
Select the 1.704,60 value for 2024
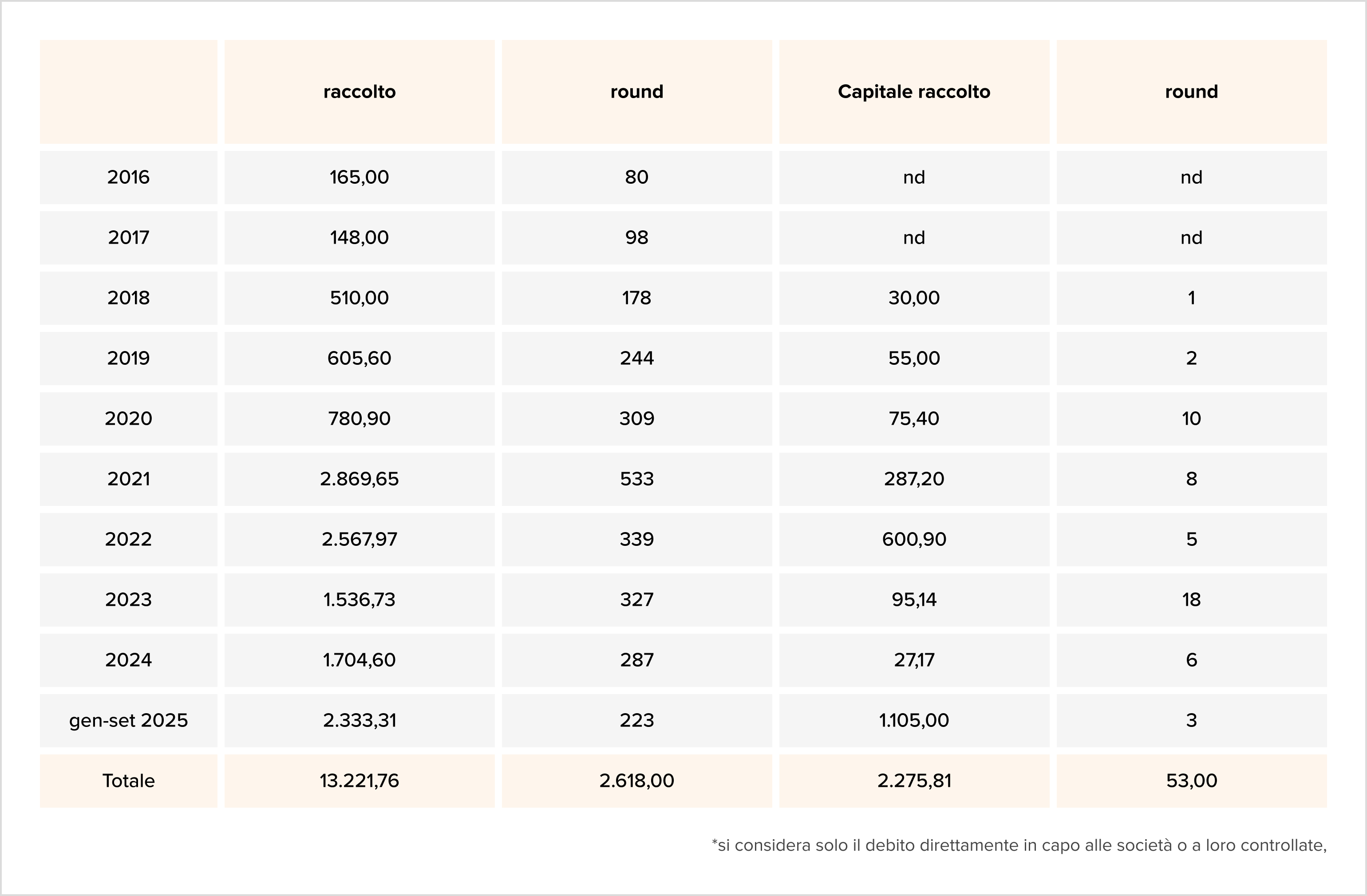359,659
